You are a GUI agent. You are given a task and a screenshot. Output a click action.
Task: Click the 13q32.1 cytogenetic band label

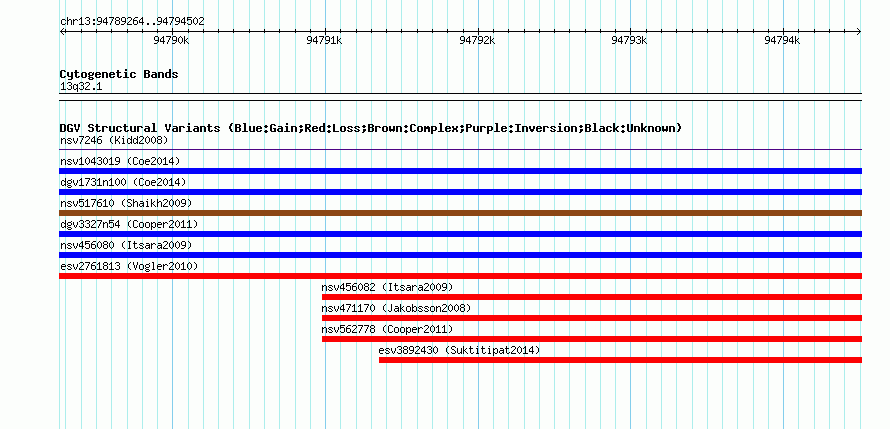tap(81, 87)
